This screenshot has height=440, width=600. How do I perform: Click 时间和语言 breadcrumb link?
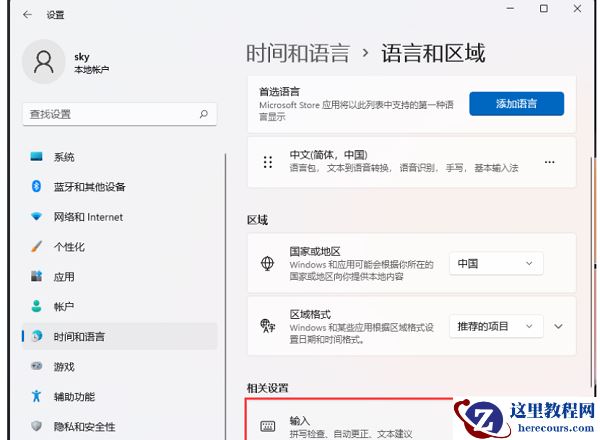click(x=298, y=53)
